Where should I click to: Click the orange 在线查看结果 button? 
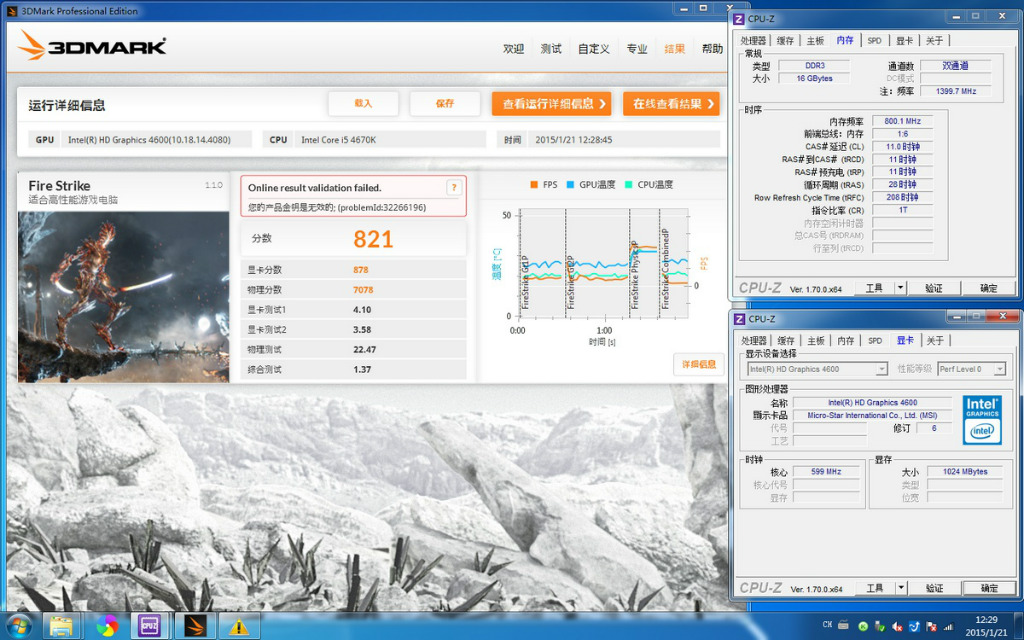tap(671, 103)
